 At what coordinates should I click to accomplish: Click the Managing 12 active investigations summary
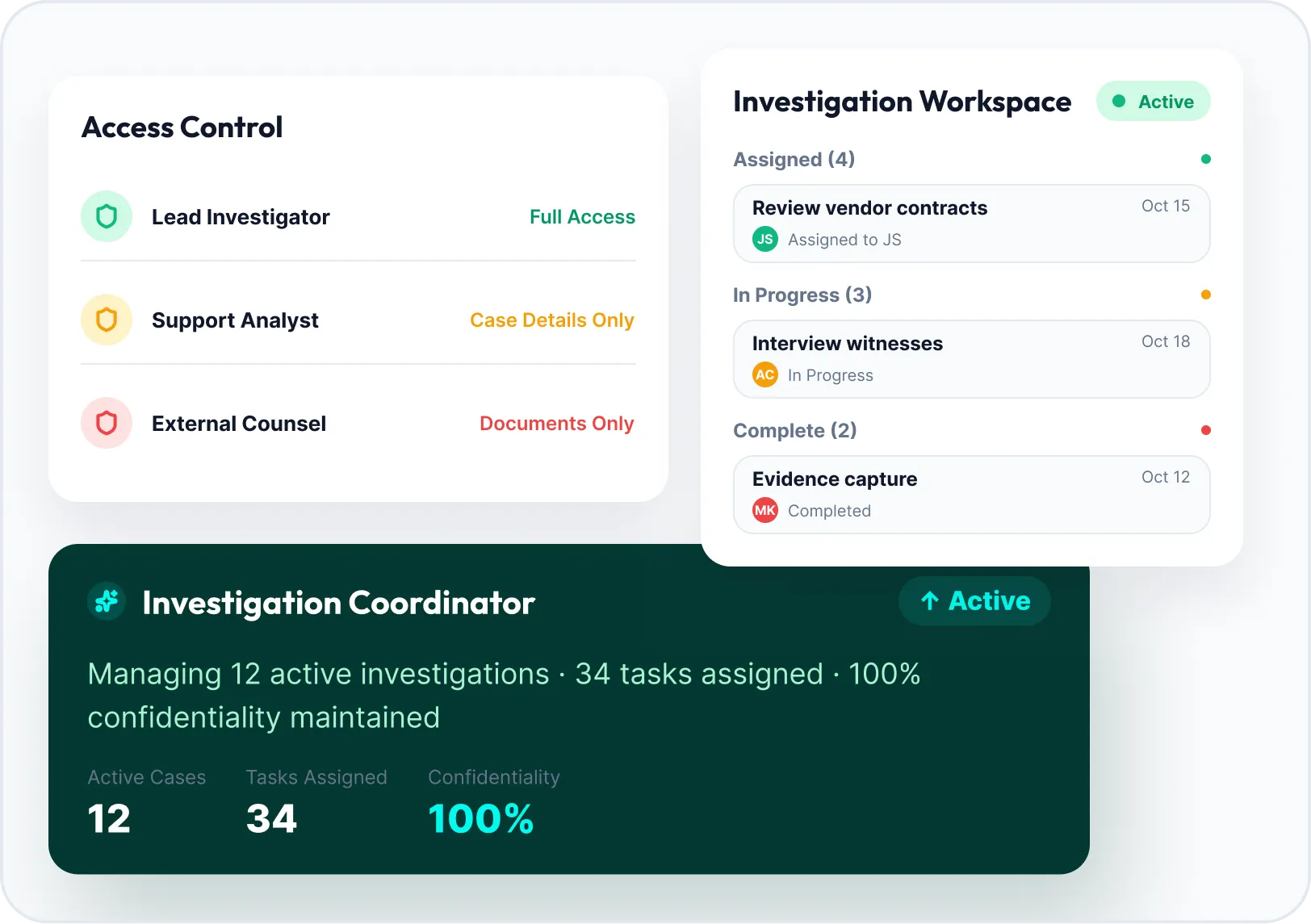pyautogui.click(x=504, y=696)
